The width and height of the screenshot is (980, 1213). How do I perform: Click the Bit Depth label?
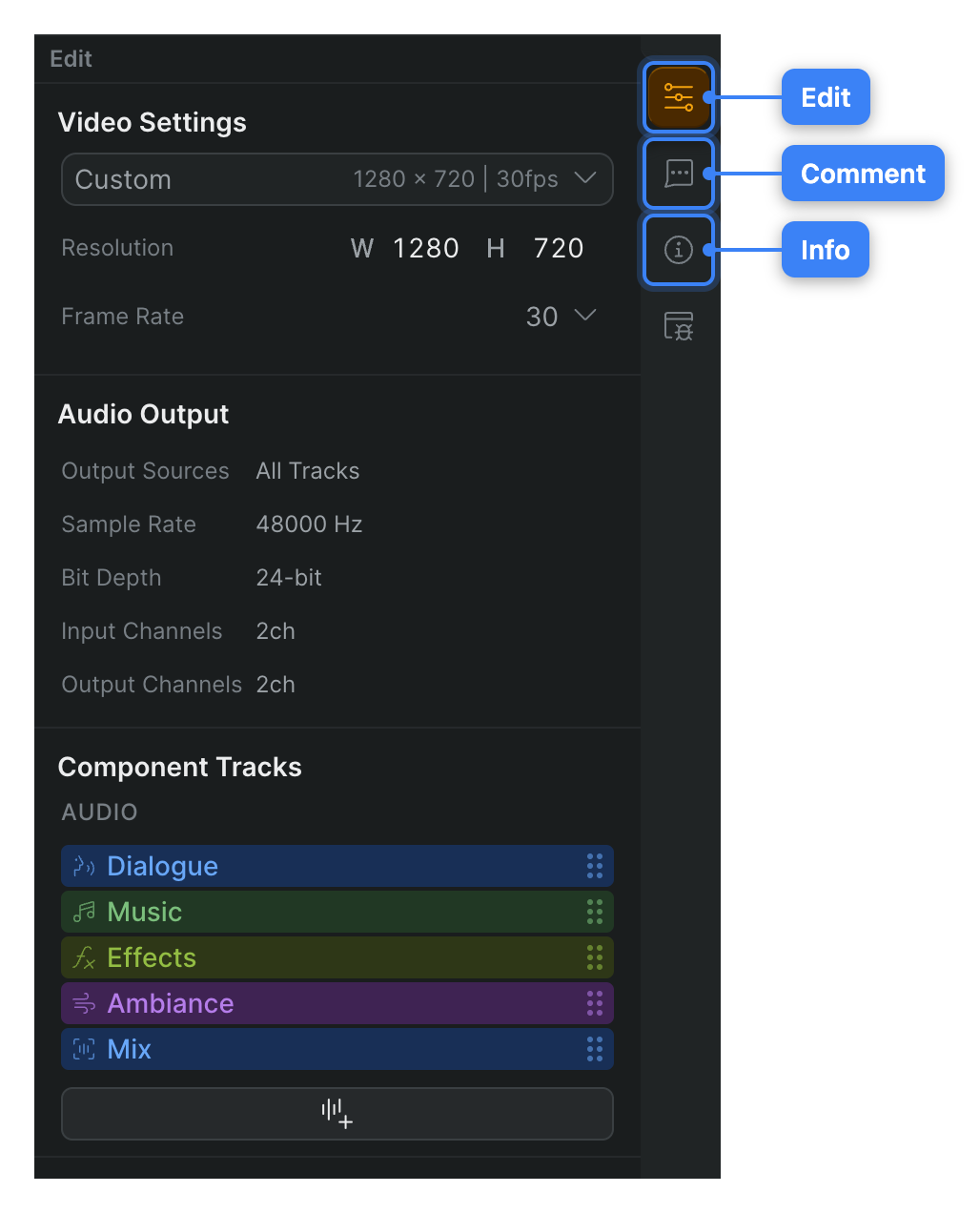click(x=112, y=578)
